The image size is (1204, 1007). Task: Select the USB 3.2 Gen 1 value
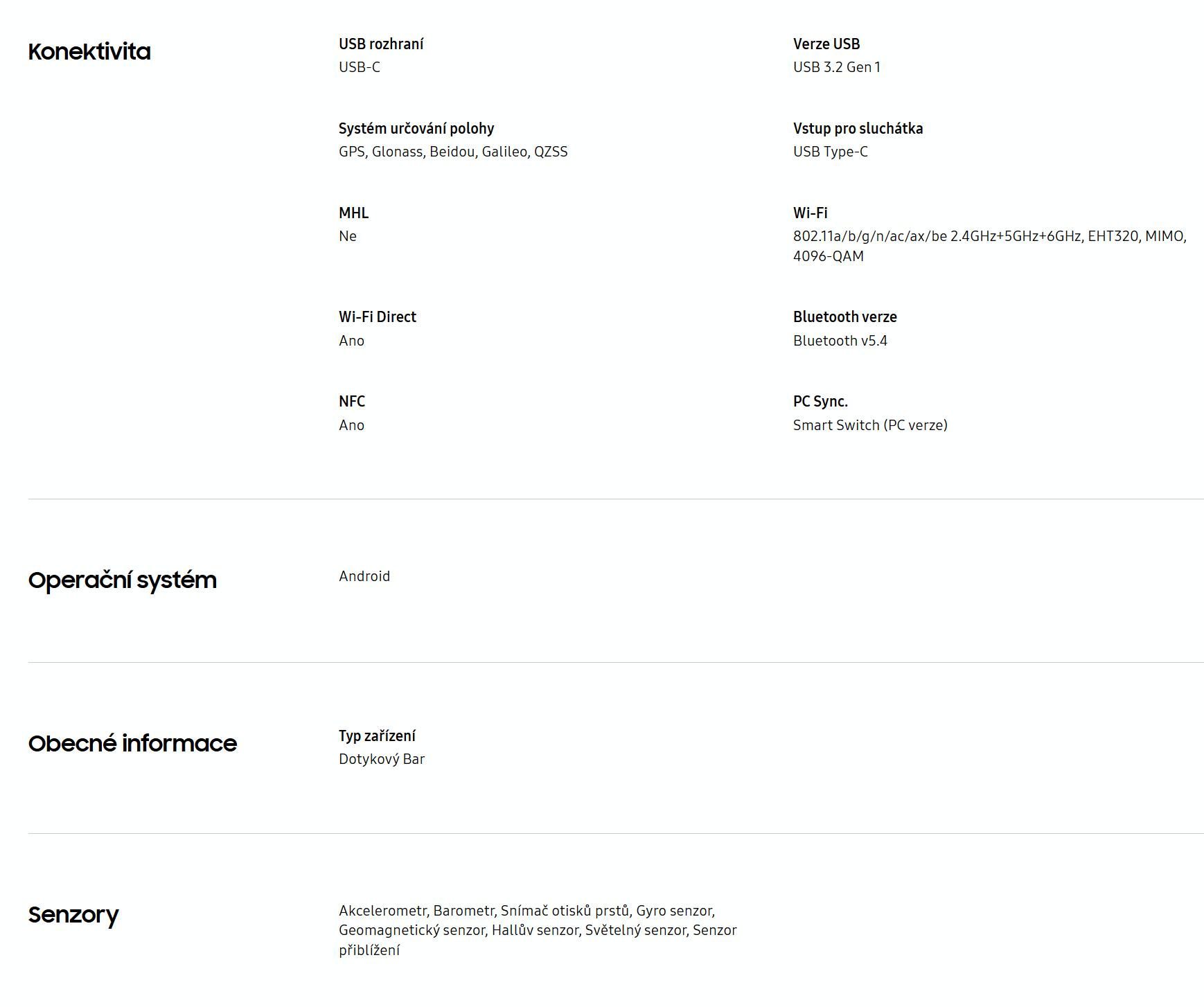point(837,67)
